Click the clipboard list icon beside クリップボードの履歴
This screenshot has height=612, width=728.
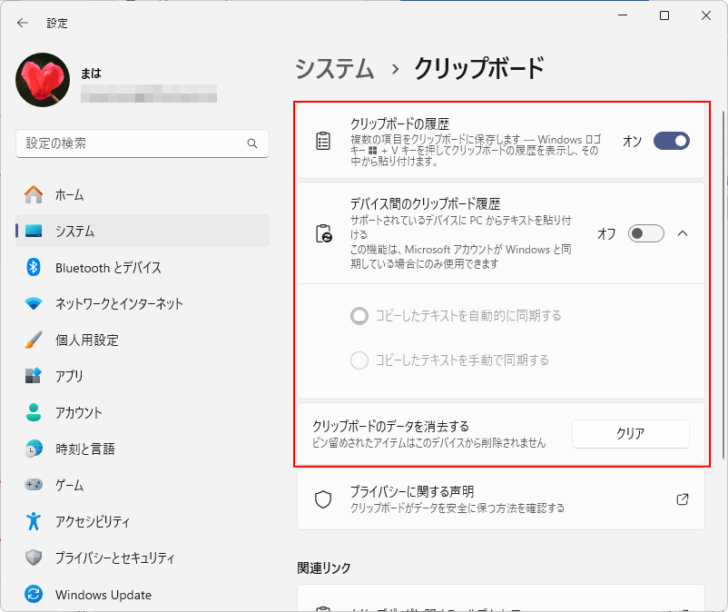pos(323,141)
